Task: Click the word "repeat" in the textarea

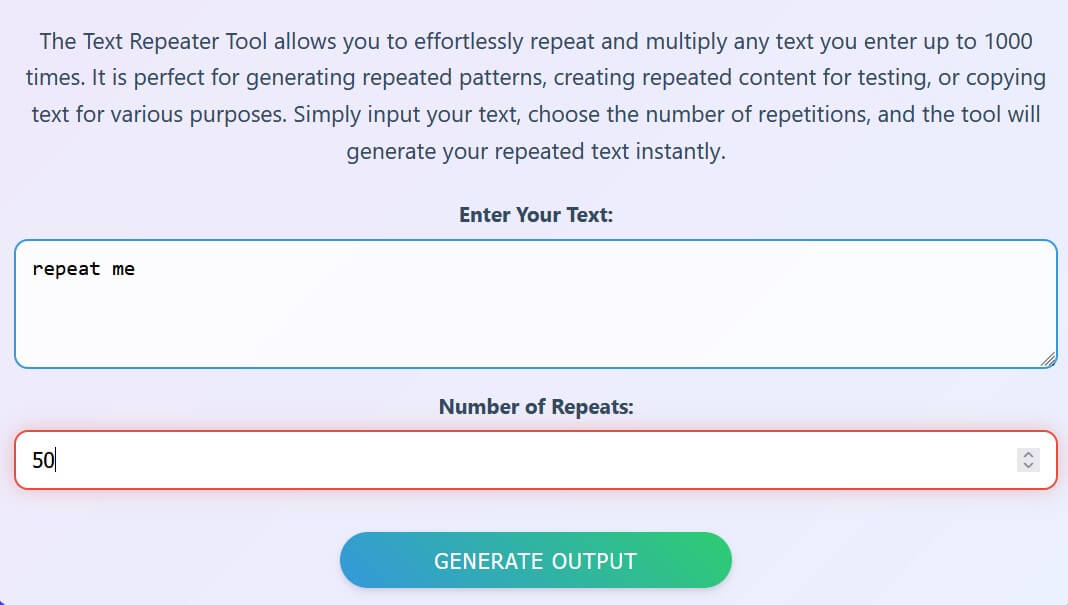Action: [x=66, y=269]
